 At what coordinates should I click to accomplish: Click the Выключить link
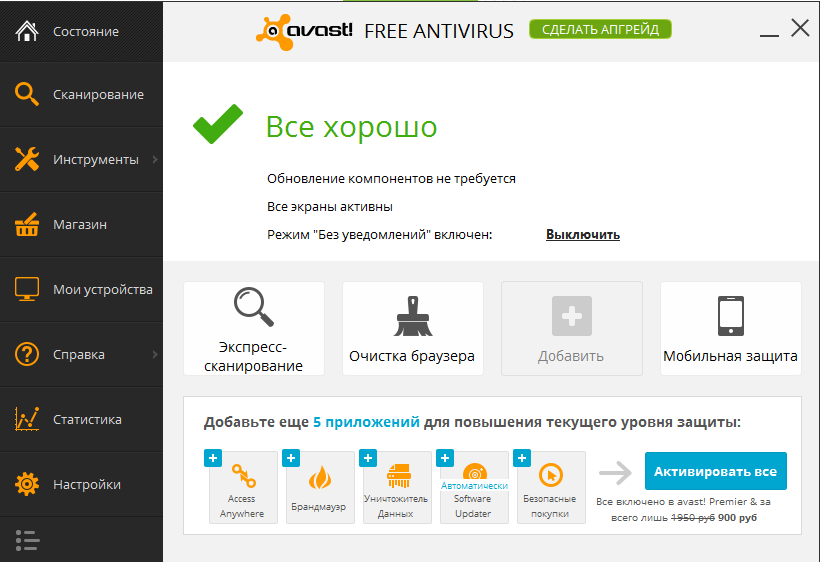583,234
